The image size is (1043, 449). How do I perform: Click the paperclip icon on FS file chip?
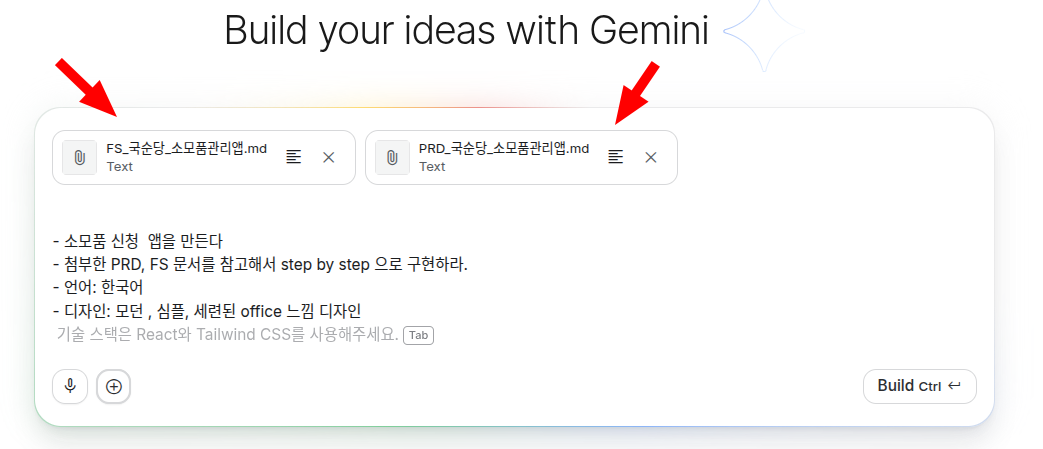(x=80, y=158)
